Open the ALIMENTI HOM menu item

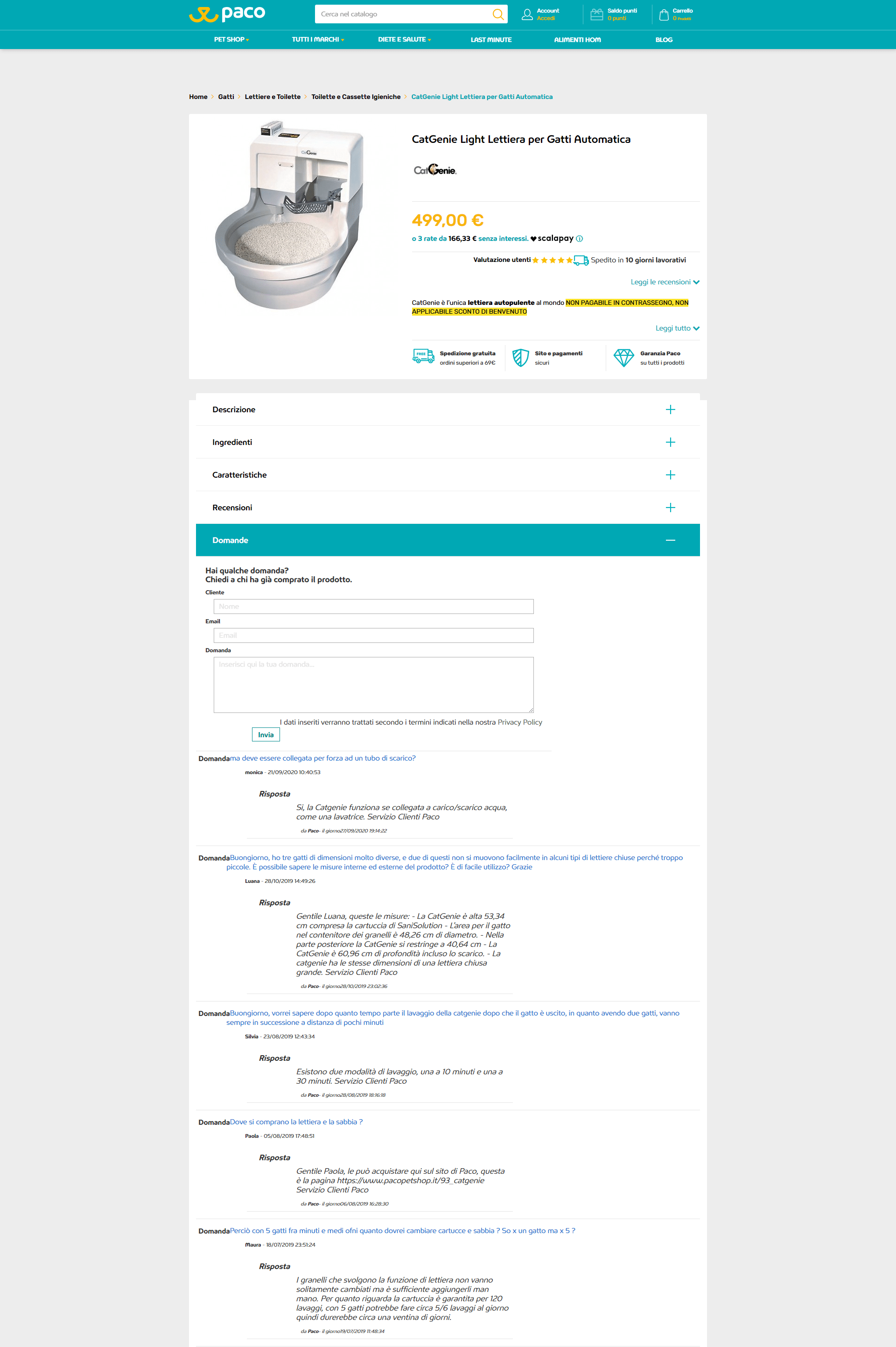(577, 39)
